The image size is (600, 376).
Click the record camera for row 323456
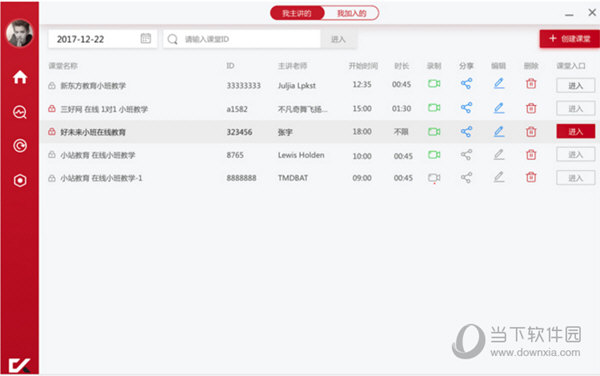[x=434, y=132]
